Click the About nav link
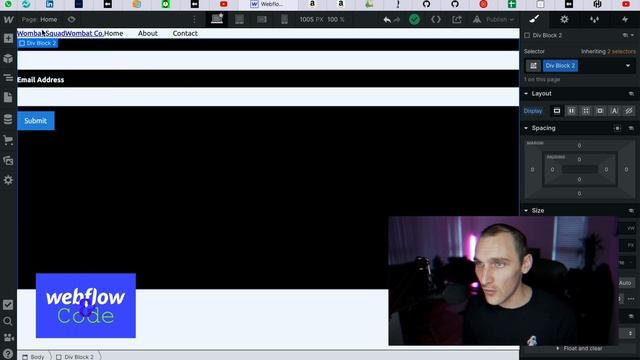The width and height of the screenshot is (640, 360). click(147, 33)
